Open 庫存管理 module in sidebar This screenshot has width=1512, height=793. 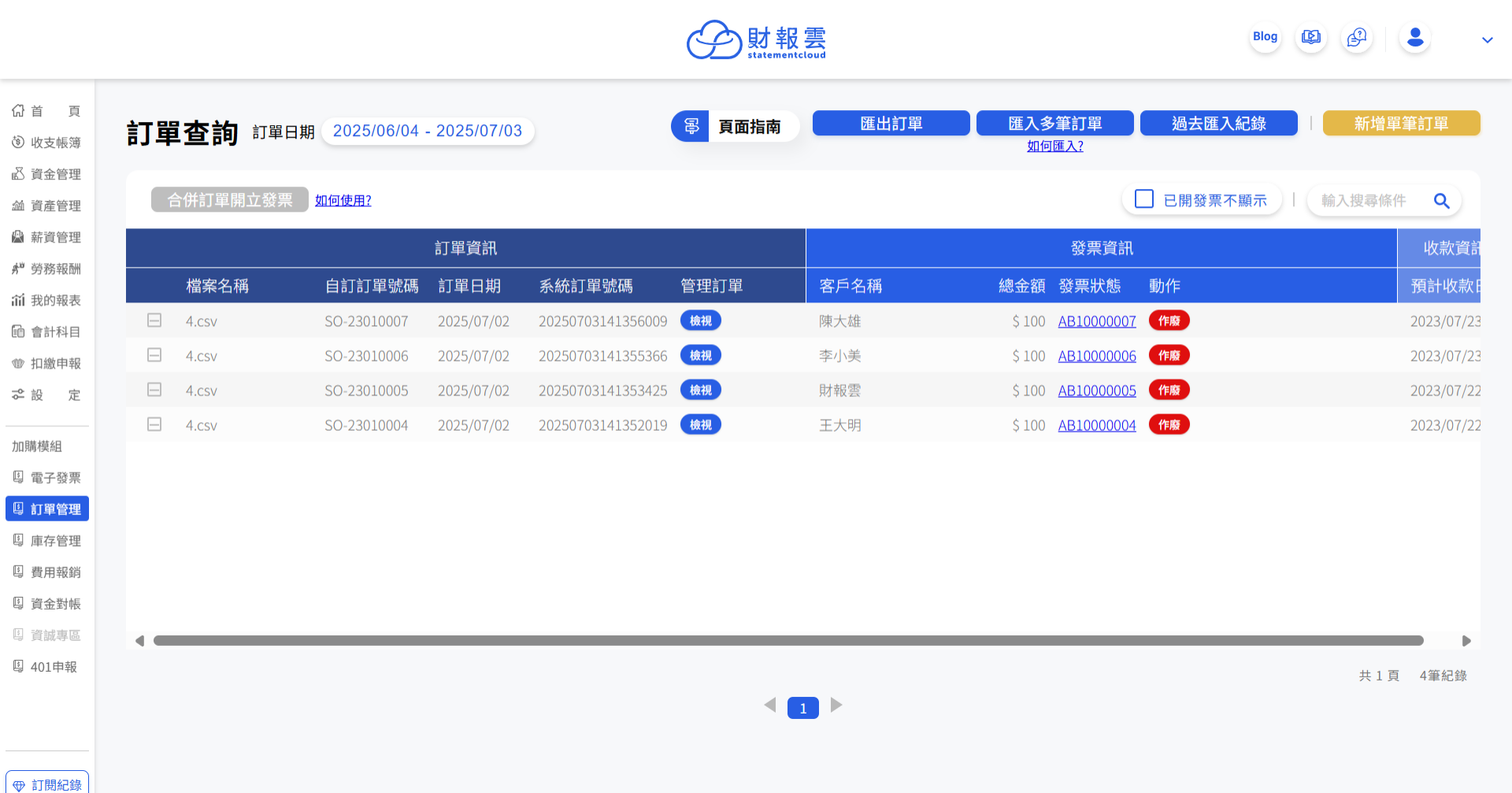click(x=46, y=540)
